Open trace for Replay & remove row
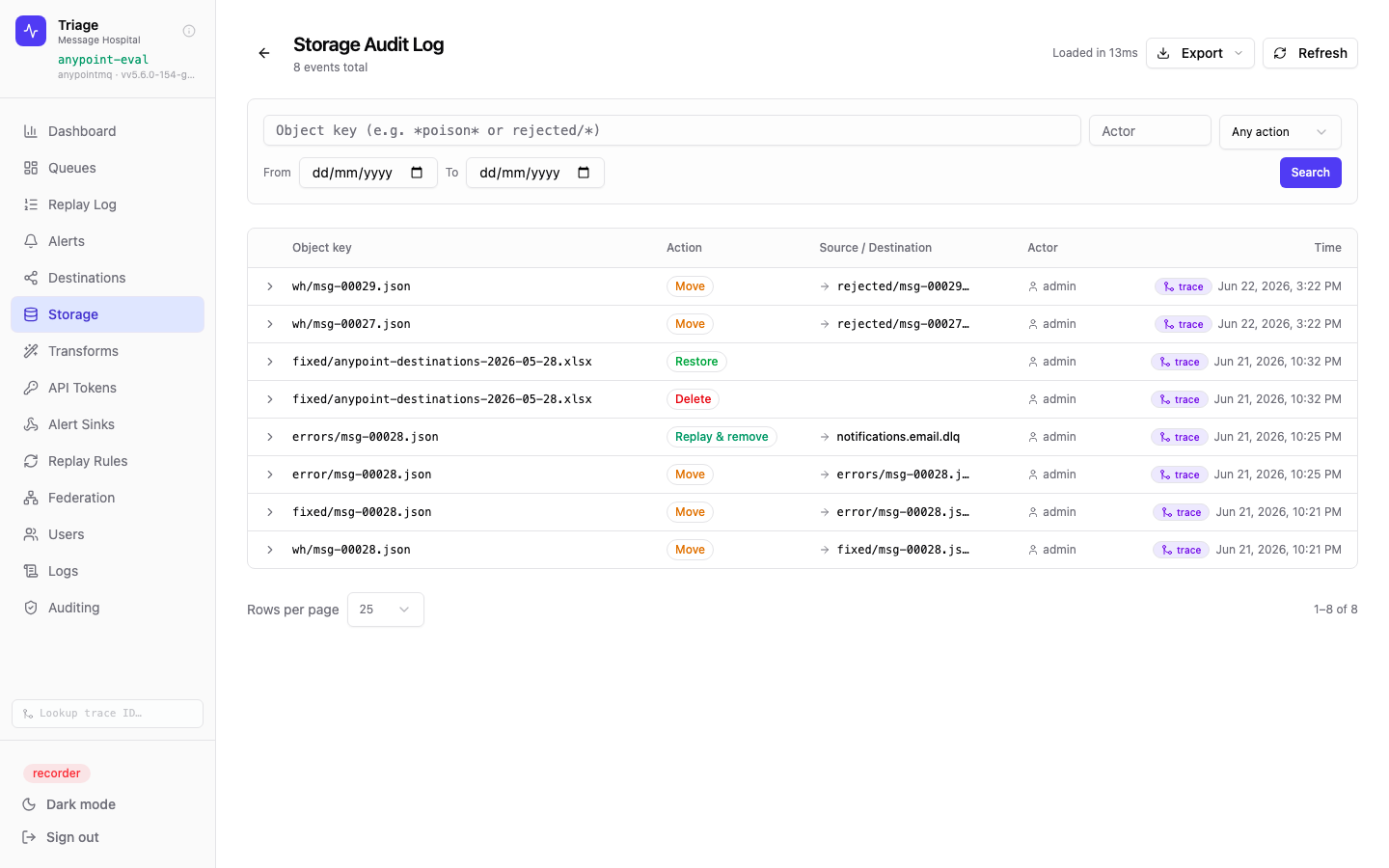Image resolution: width=1389 pixels, height=868 pixels. click(x=1179, y=437)
